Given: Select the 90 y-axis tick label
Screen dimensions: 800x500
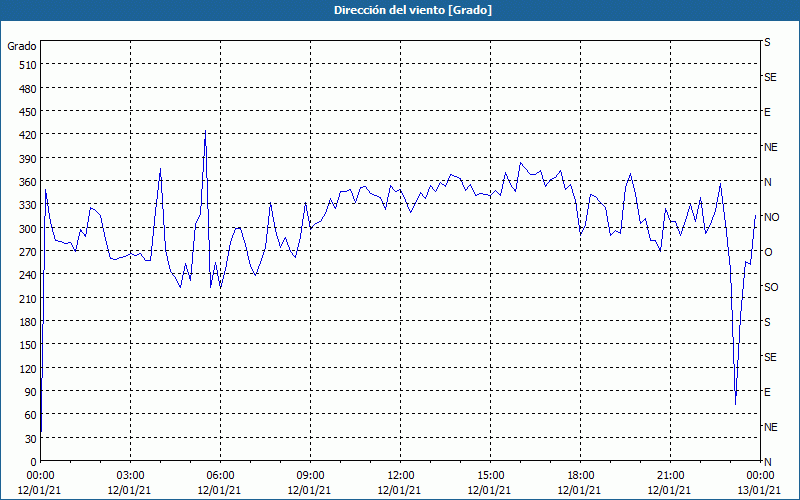Looking at the screenshot, I should [31, 392].
